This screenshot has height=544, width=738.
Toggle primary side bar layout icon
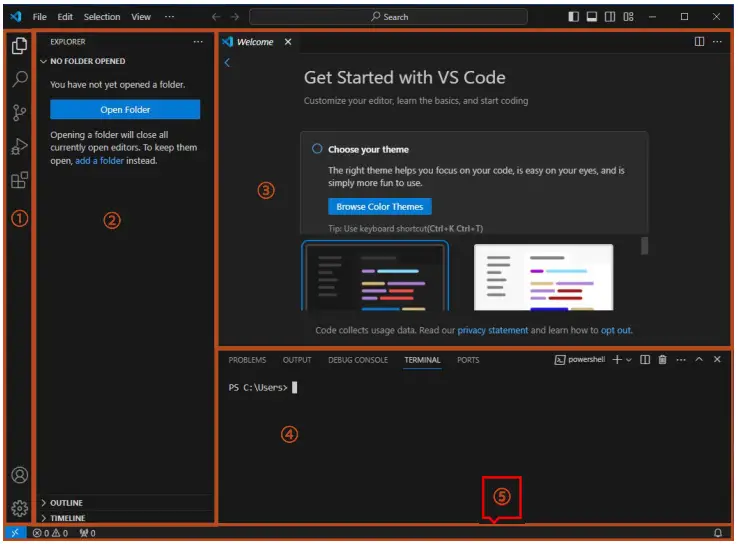[x=573, y=17]
